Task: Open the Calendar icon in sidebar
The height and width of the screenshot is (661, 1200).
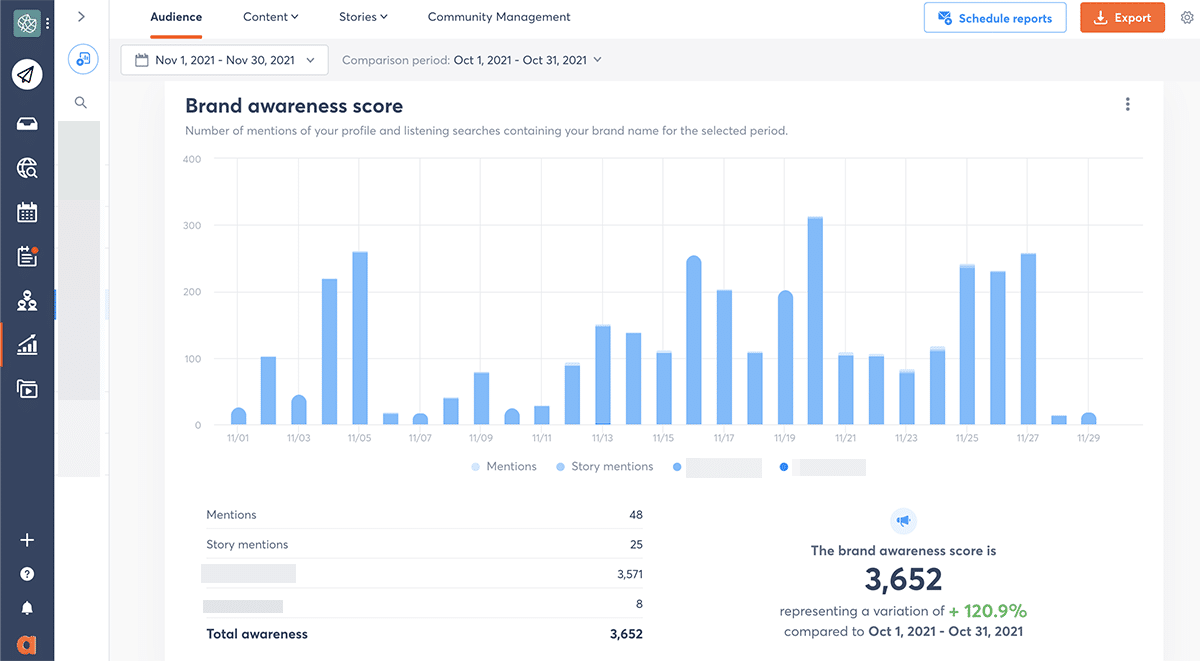Action: click(27, 212)
